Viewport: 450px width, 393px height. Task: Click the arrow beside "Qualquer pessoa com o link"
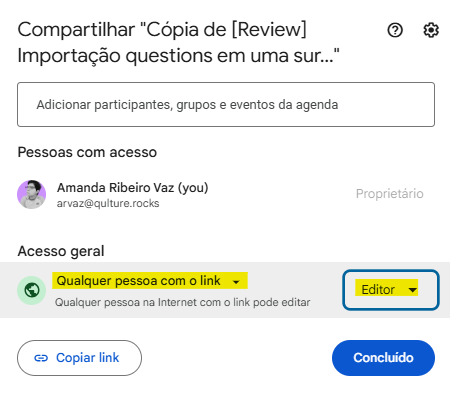coord(236,282)
